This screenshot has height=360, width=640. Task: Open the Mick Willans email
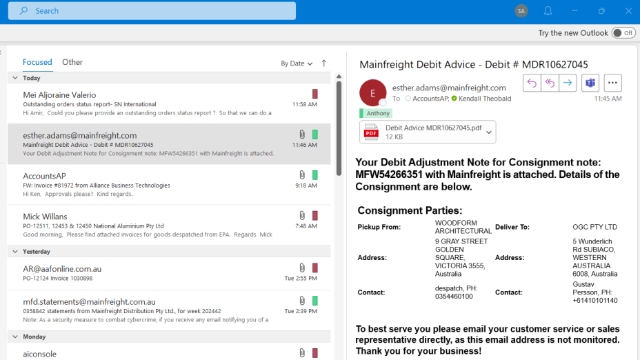pos(169,225)
